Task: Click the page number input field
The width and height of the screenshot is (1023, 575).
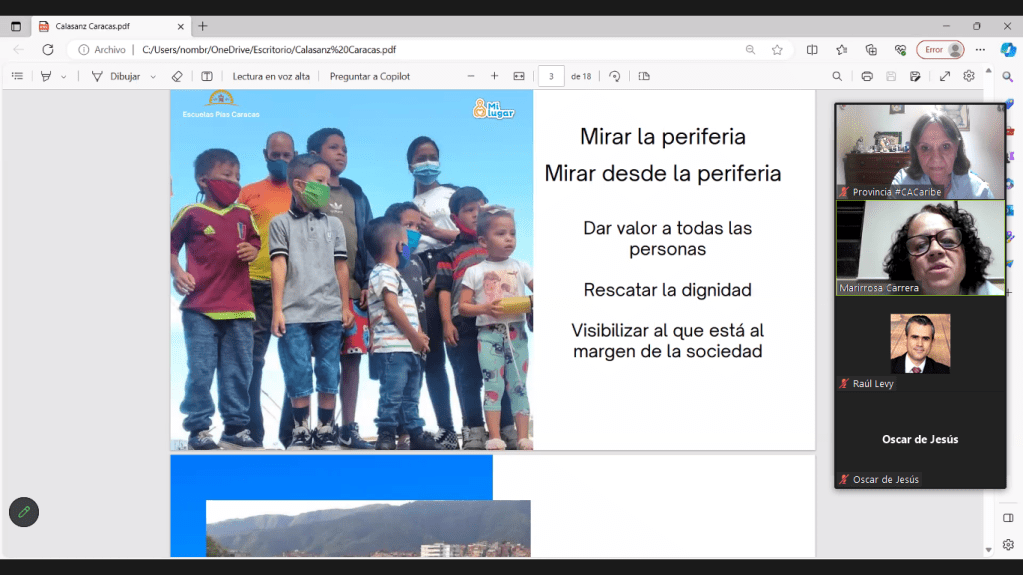Action: (x=551, y=76)
